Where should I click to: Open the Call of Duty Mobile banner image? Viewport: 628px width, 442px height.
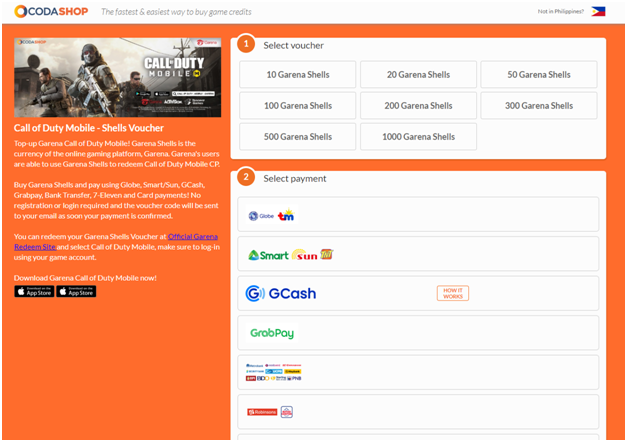pos(117,78)
